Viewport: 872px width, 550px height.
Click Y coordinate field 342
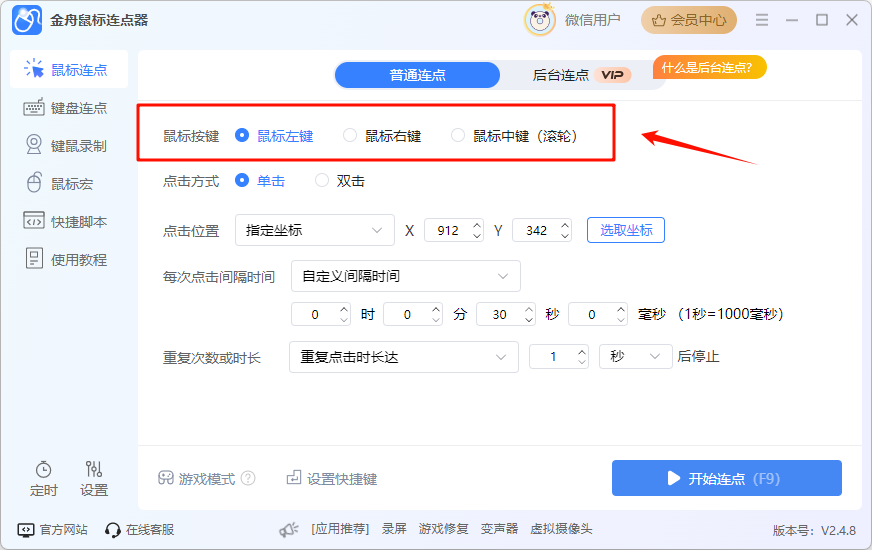pos(536,230)
